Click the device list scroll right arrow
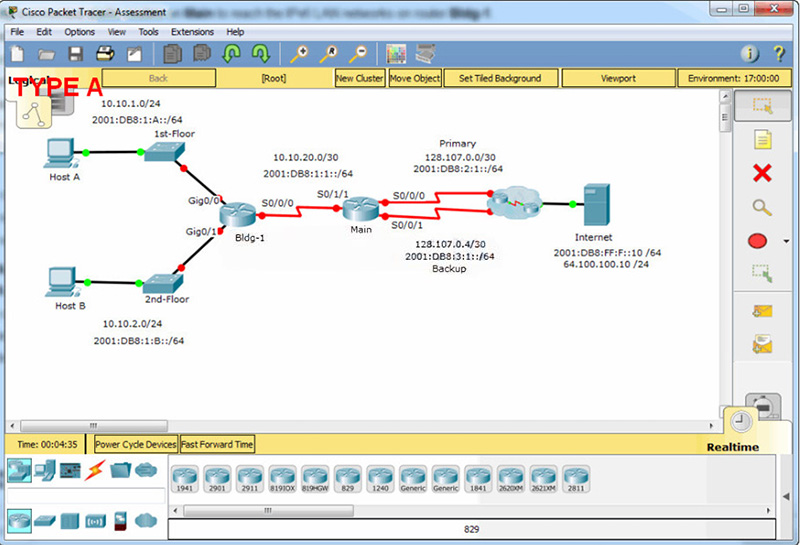The image size is (800, 545). [x=768, y=510]
